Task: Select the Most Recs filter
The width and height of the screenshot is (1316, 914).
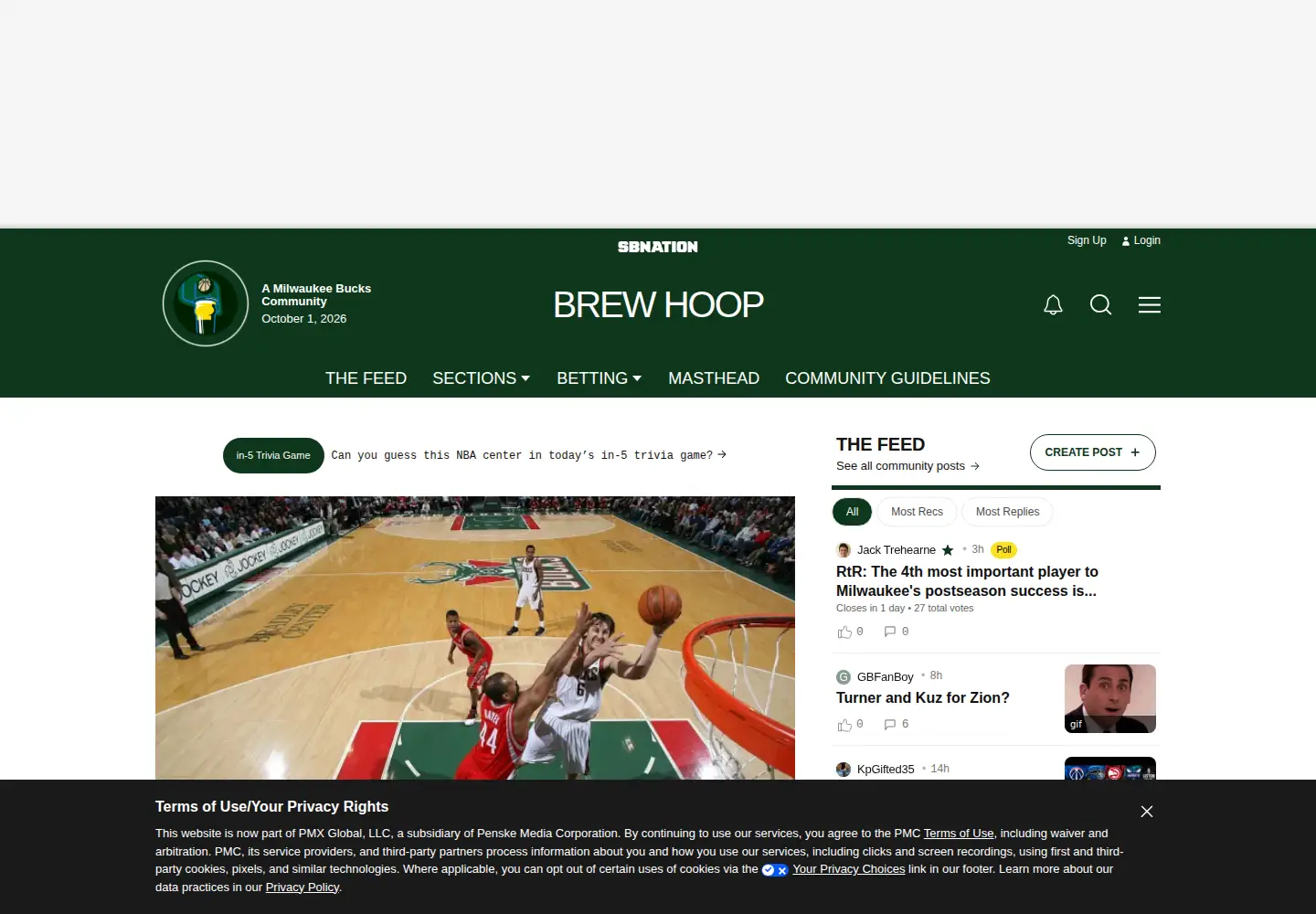Action: click(917, 512)
